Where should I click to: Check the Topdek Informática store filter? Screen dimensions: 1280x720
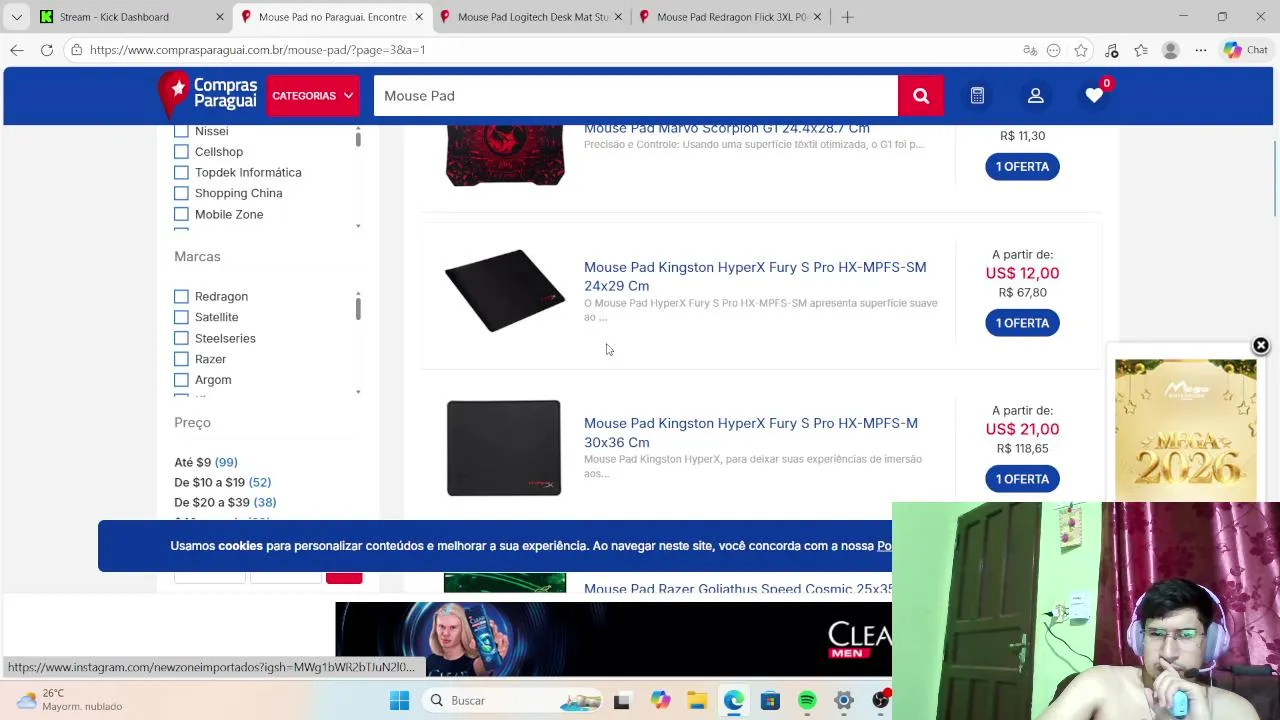click(x=181, y=173)
